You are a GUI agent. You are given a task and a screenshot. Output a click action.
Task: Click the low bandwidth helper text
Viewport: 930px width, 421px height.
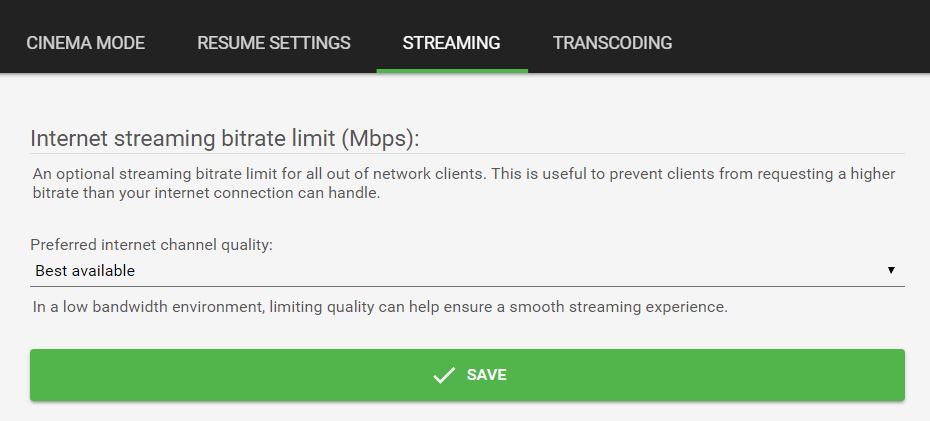[x=380, y=306]
